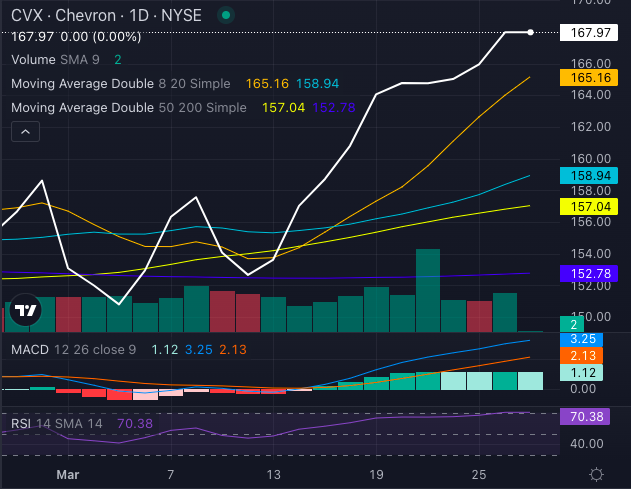Click the TradingView logo icon
The width and height of the screenshot is (631, 489).
tap(23, 311)
